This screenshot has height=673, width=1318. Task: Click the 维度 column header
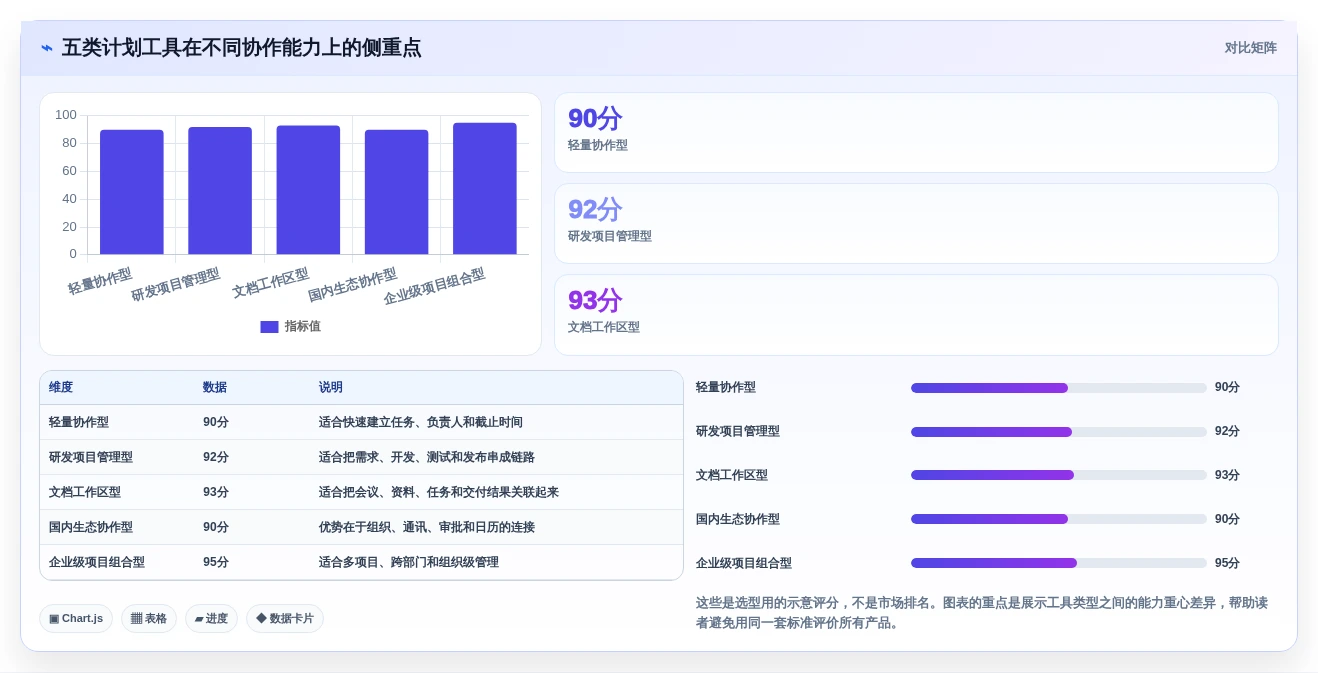click(61, 387)
